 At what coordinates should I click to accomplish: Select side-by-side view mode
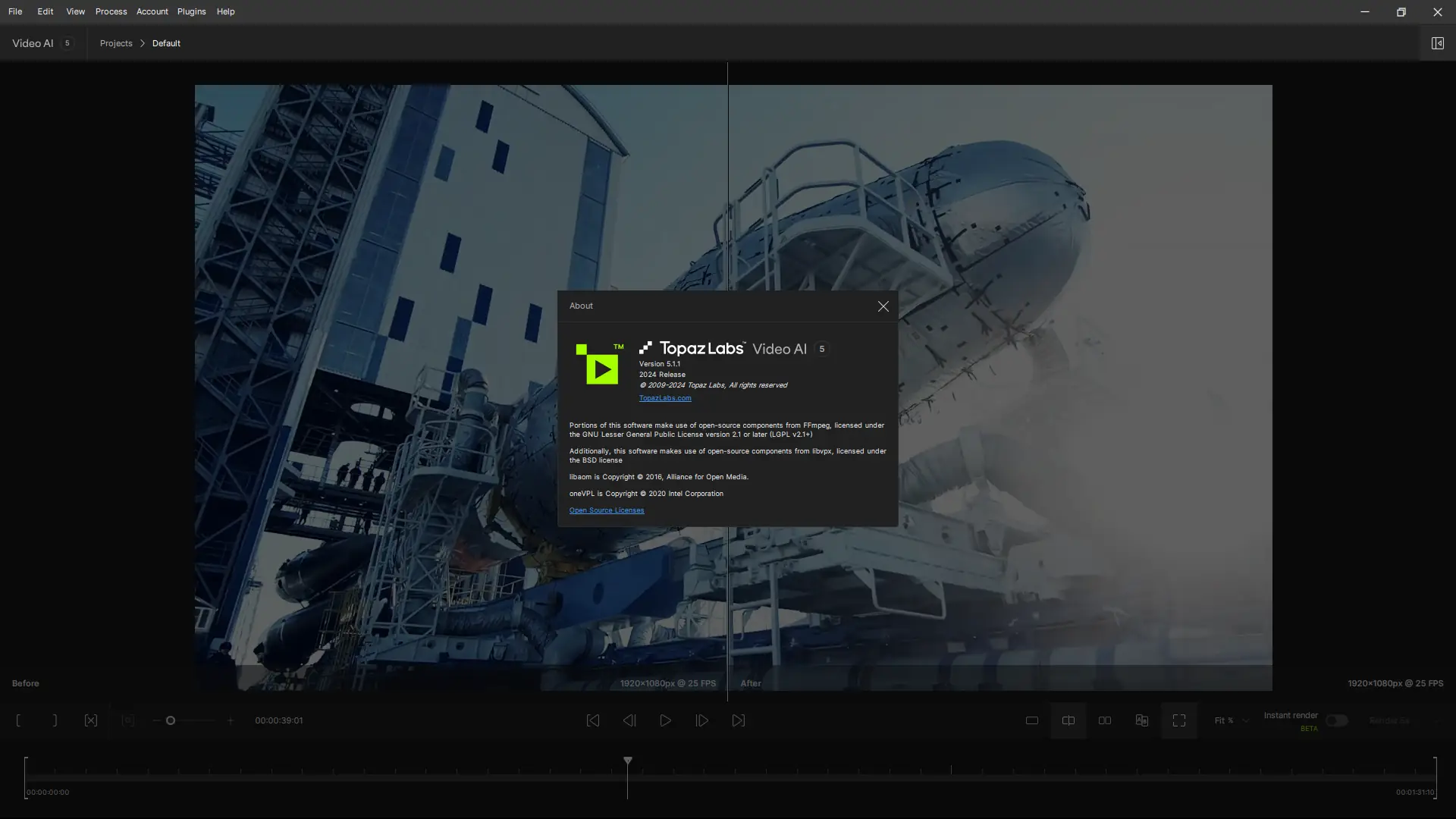point(1104,720)
